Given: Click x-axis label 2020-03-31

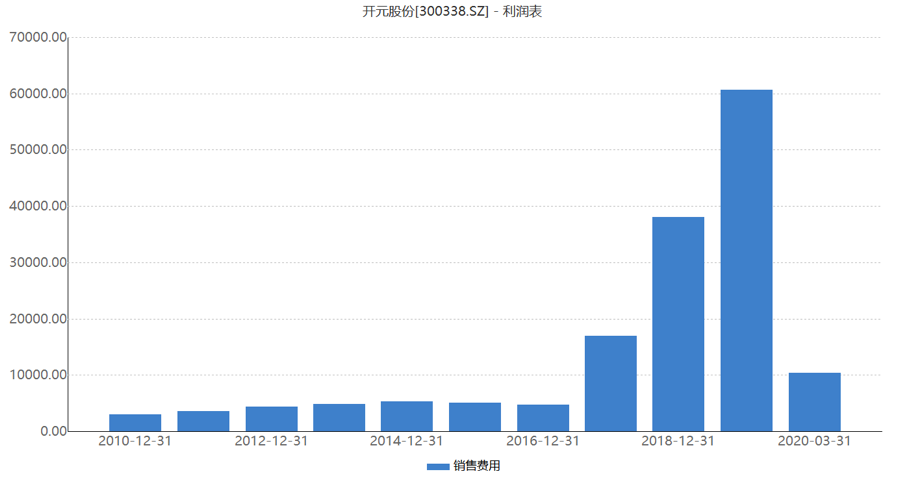Looking at the screenshot, I should pos(814,441).
